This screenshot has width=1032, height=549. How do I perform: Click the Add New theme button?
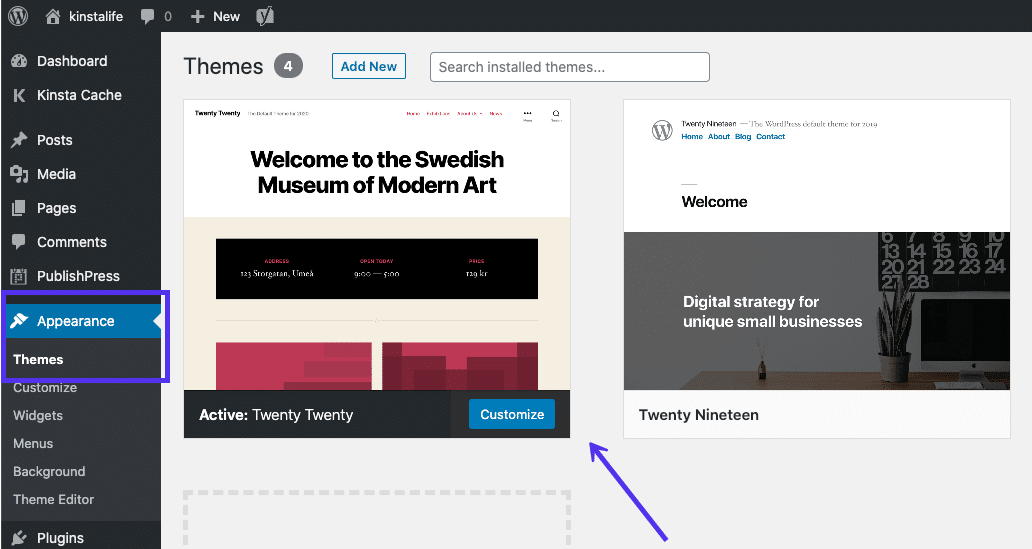pos(369,66)
